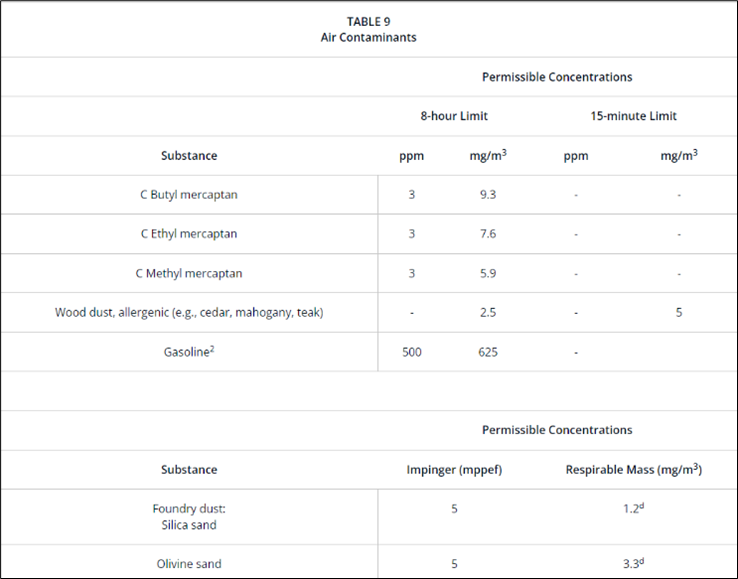Viewport: 738px width, 579px height.
Task: Click the 7.6 value for Ethyl mercaptan
Action: coord(488,234)
